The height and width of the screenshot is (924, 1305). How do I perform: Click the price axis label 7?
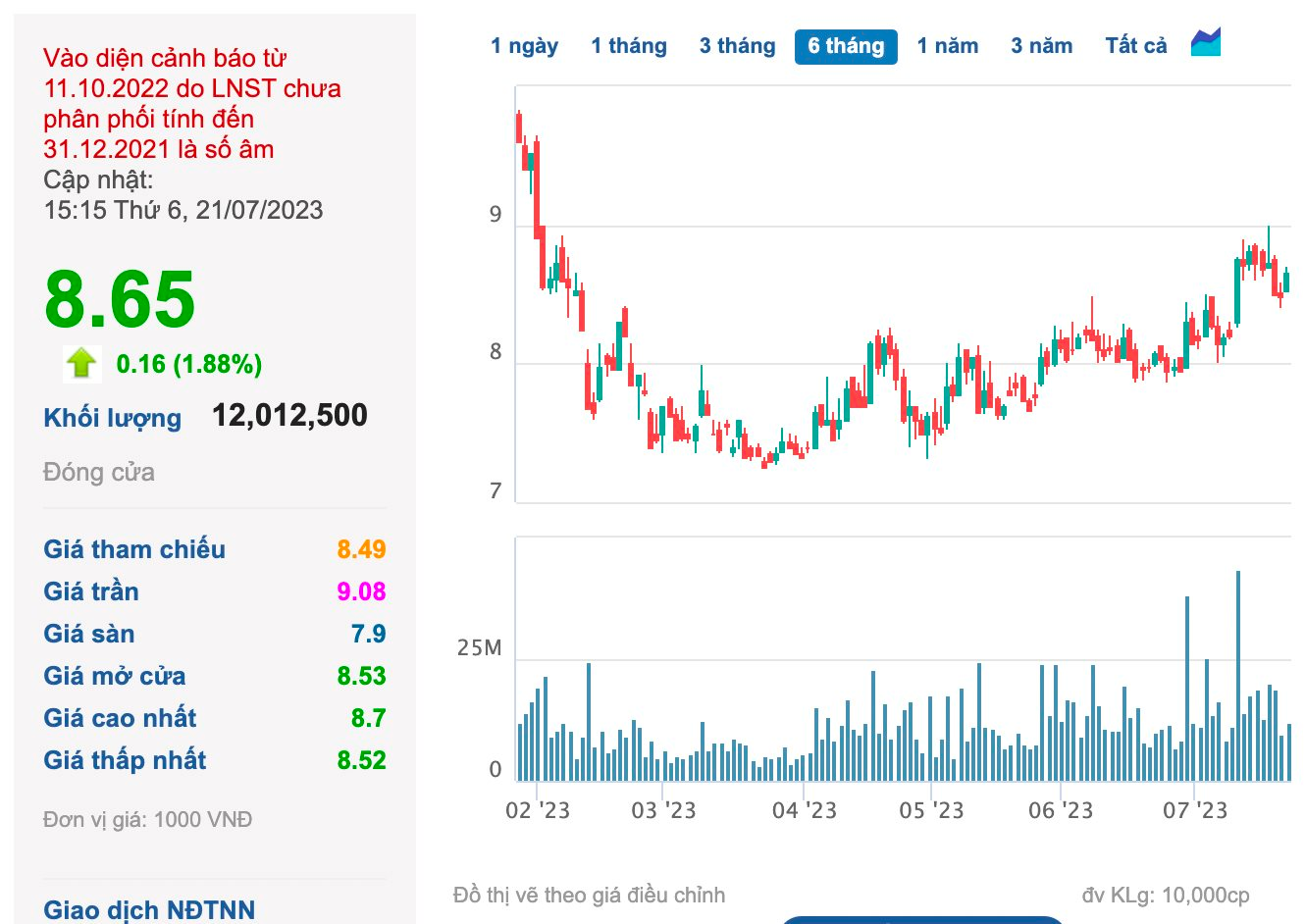click(x=496, y=491)
